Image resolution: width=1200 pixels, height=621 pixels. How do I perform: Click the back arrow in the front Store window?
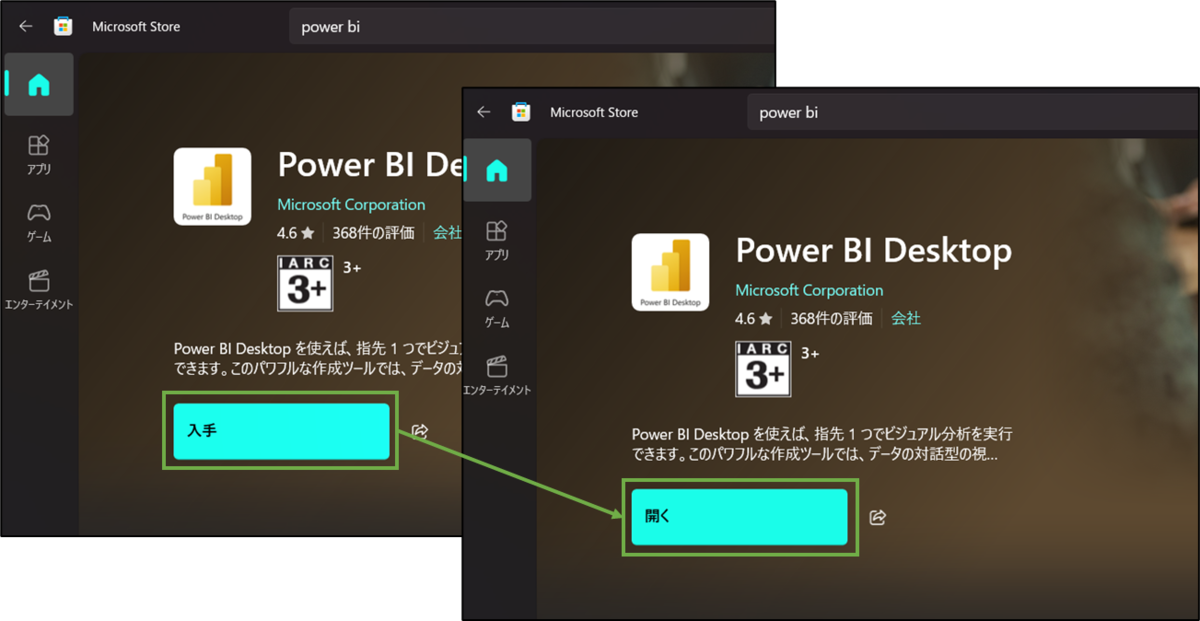[x=484, y=112]
